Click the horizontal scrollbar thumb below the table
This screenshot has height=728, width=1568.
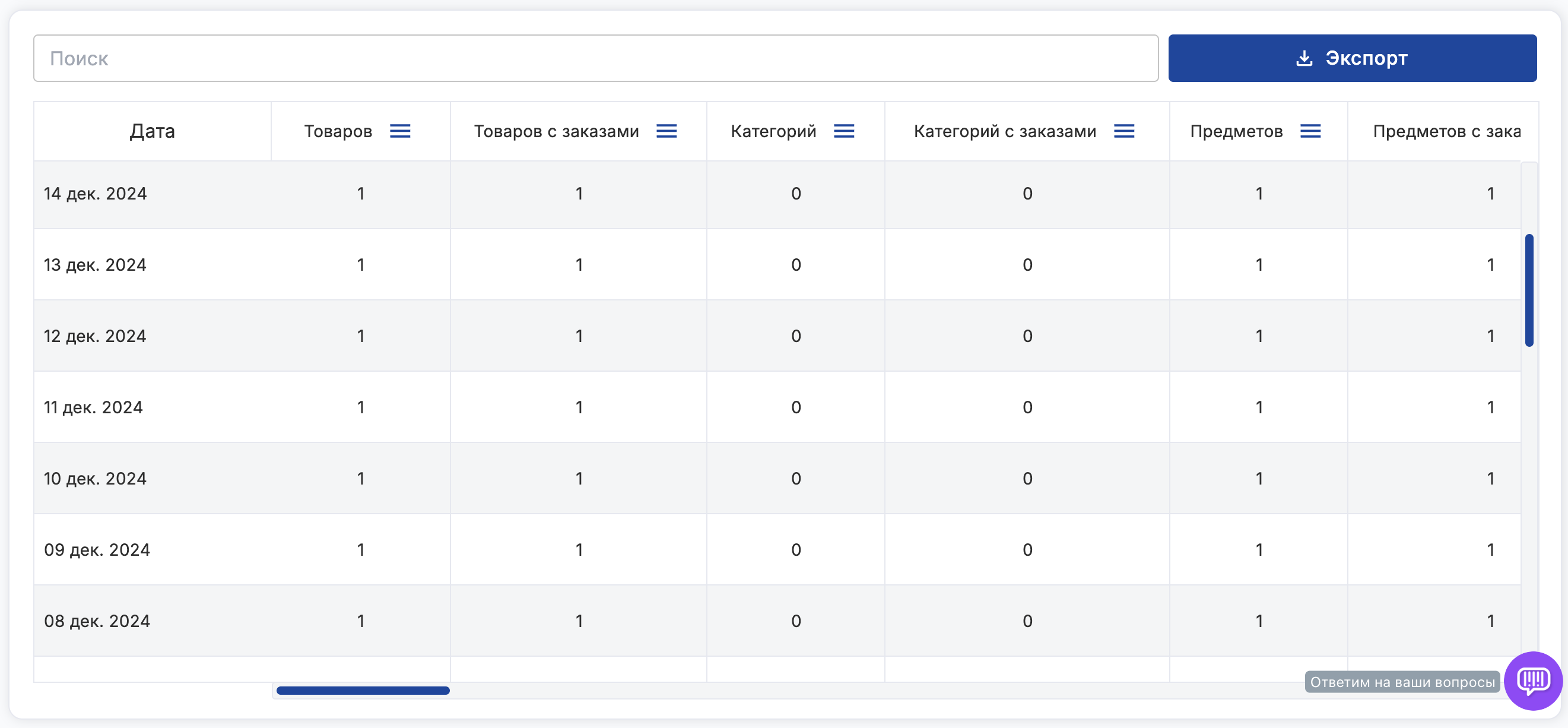tap(363, 690)
